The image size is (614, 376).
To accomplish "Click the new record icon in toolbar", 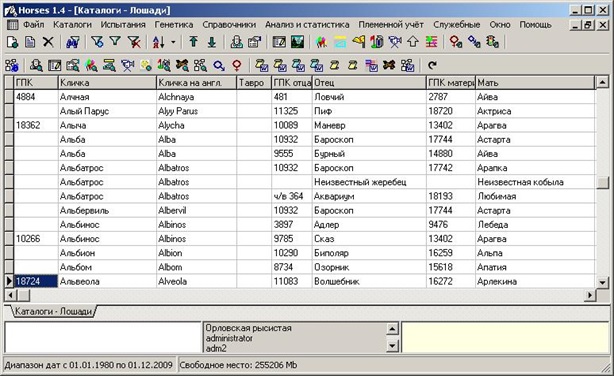I will coord(13,42).
